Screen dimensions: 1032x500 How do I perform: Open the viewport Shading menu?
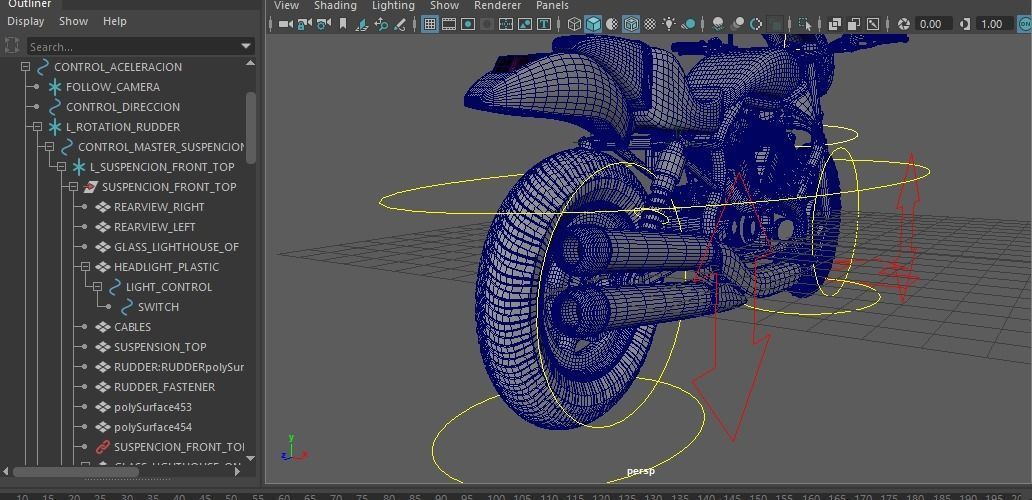335,5
